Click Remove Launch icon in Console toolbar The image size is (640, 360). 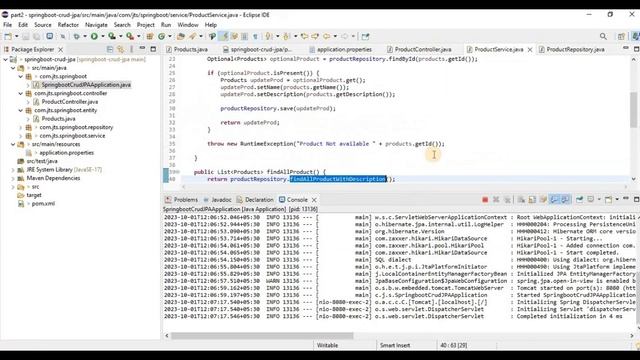496,200
